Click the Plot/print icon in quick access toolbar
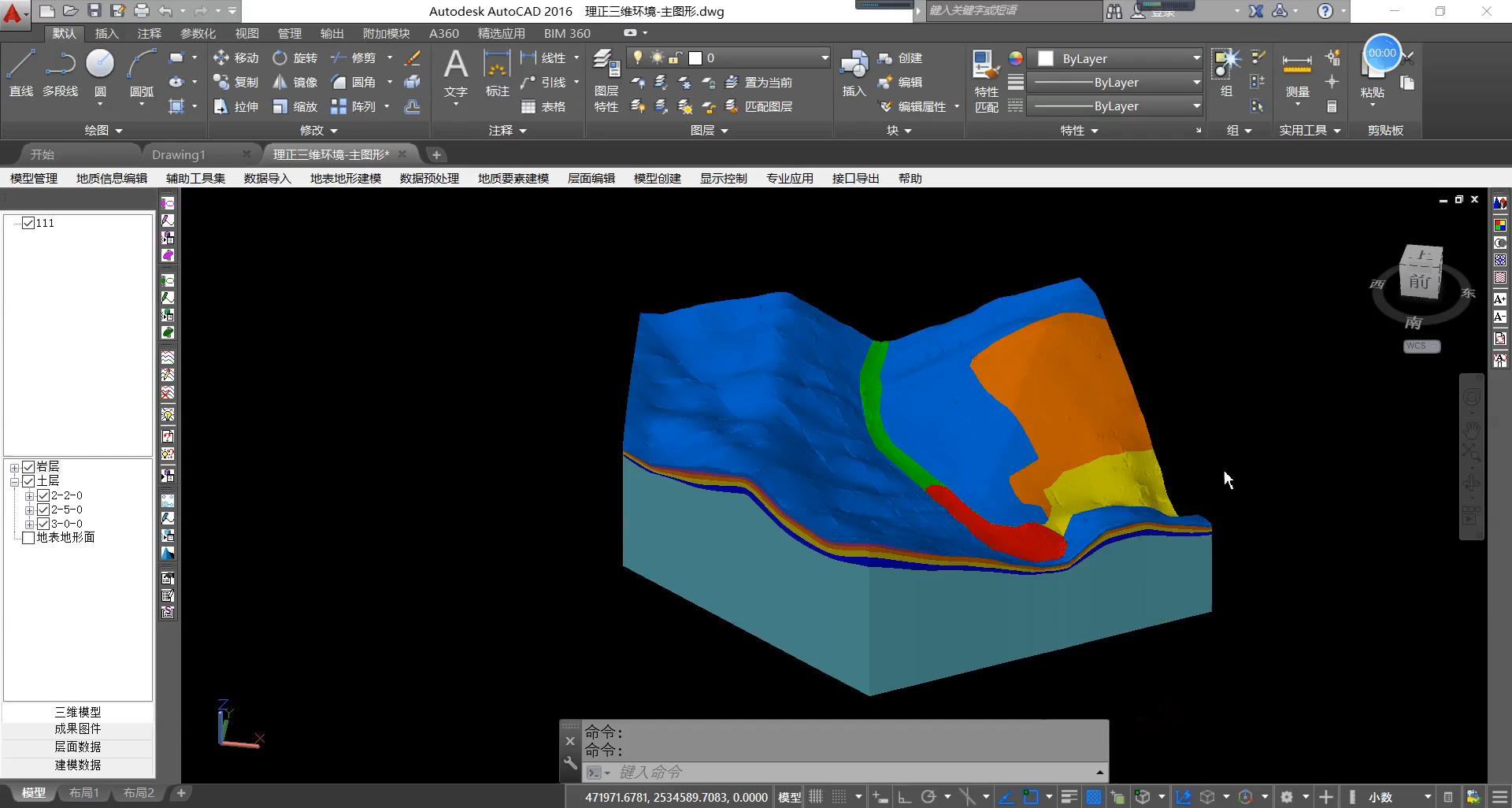The width and height of the screenshot is (1512, 808). pos(142,11)
